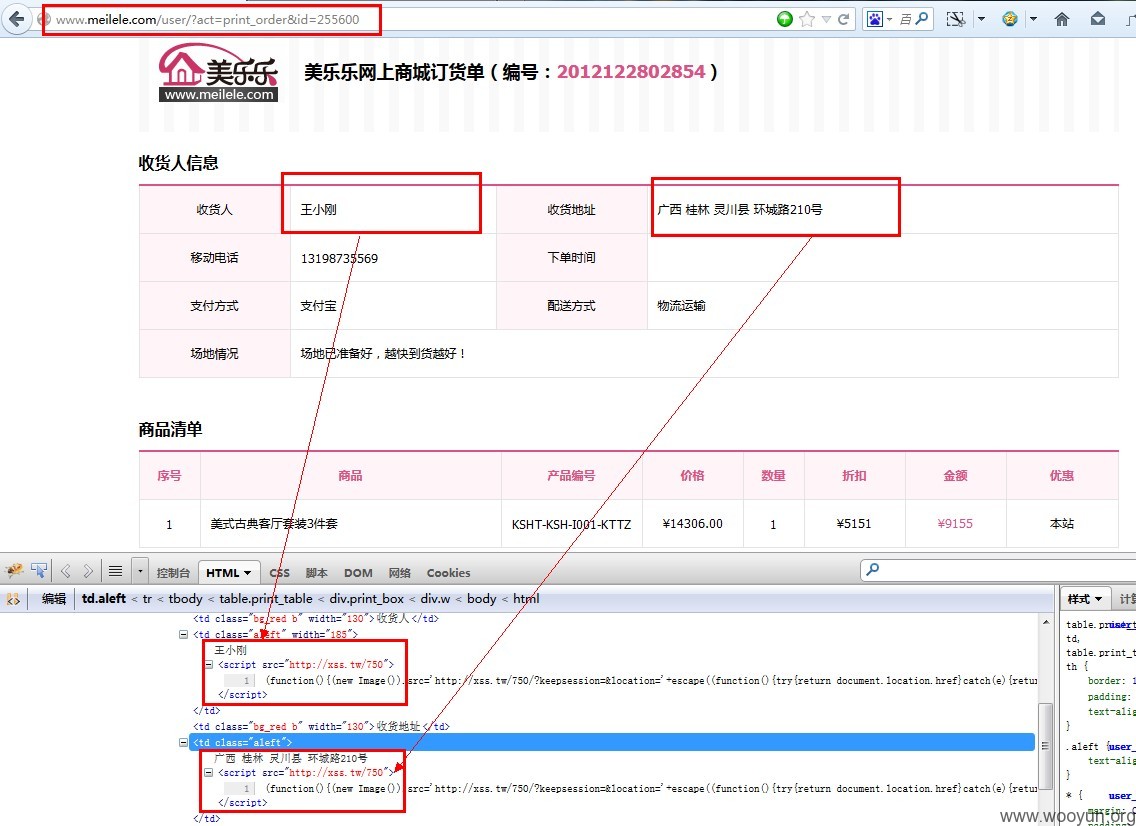Click the discount ¥5151 cell
The width and height of the screenshot is (1136, 826).
point(854,524)
